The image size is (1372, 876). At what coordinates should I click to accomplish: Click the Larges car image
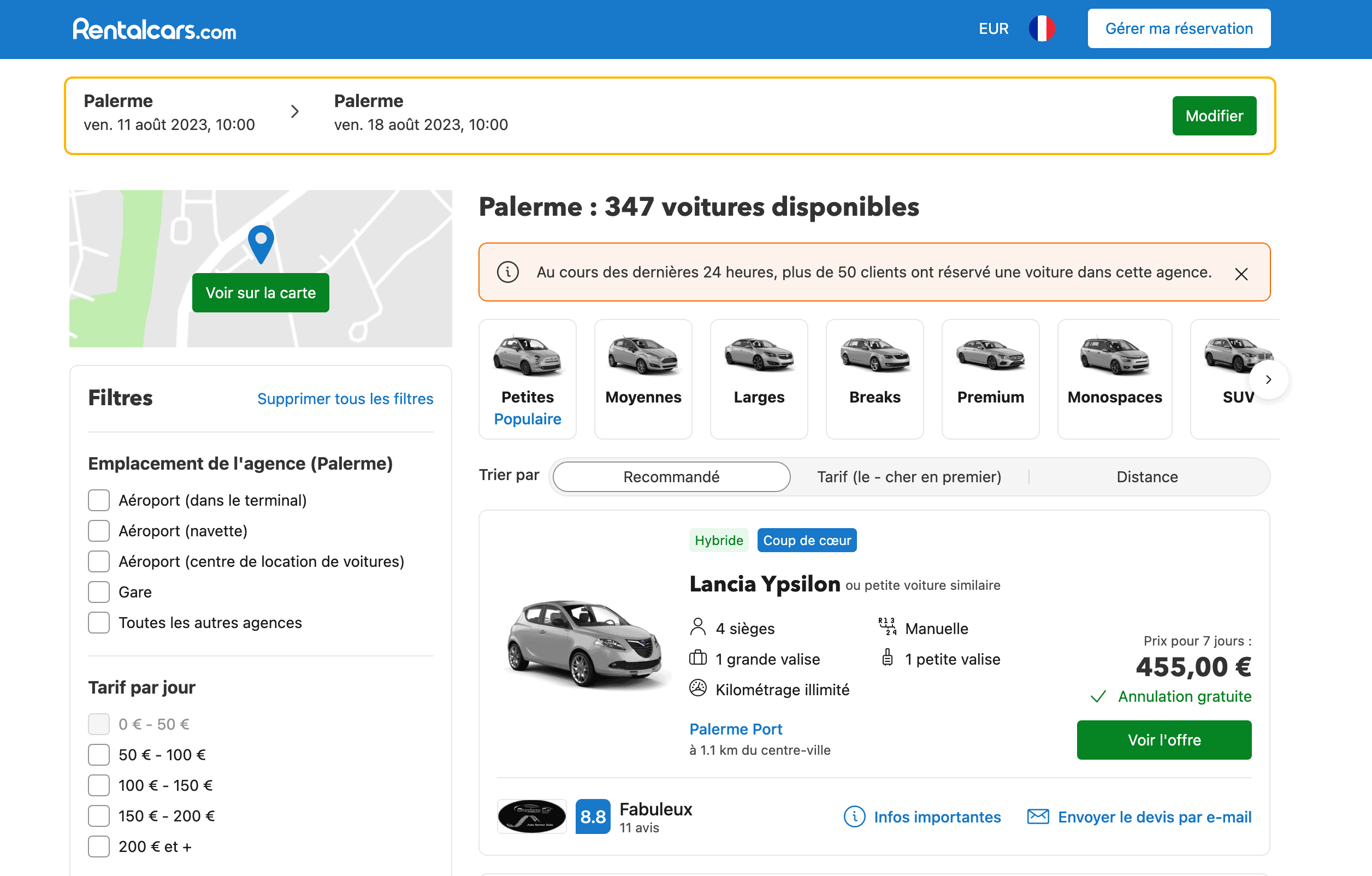pos(759,354)
